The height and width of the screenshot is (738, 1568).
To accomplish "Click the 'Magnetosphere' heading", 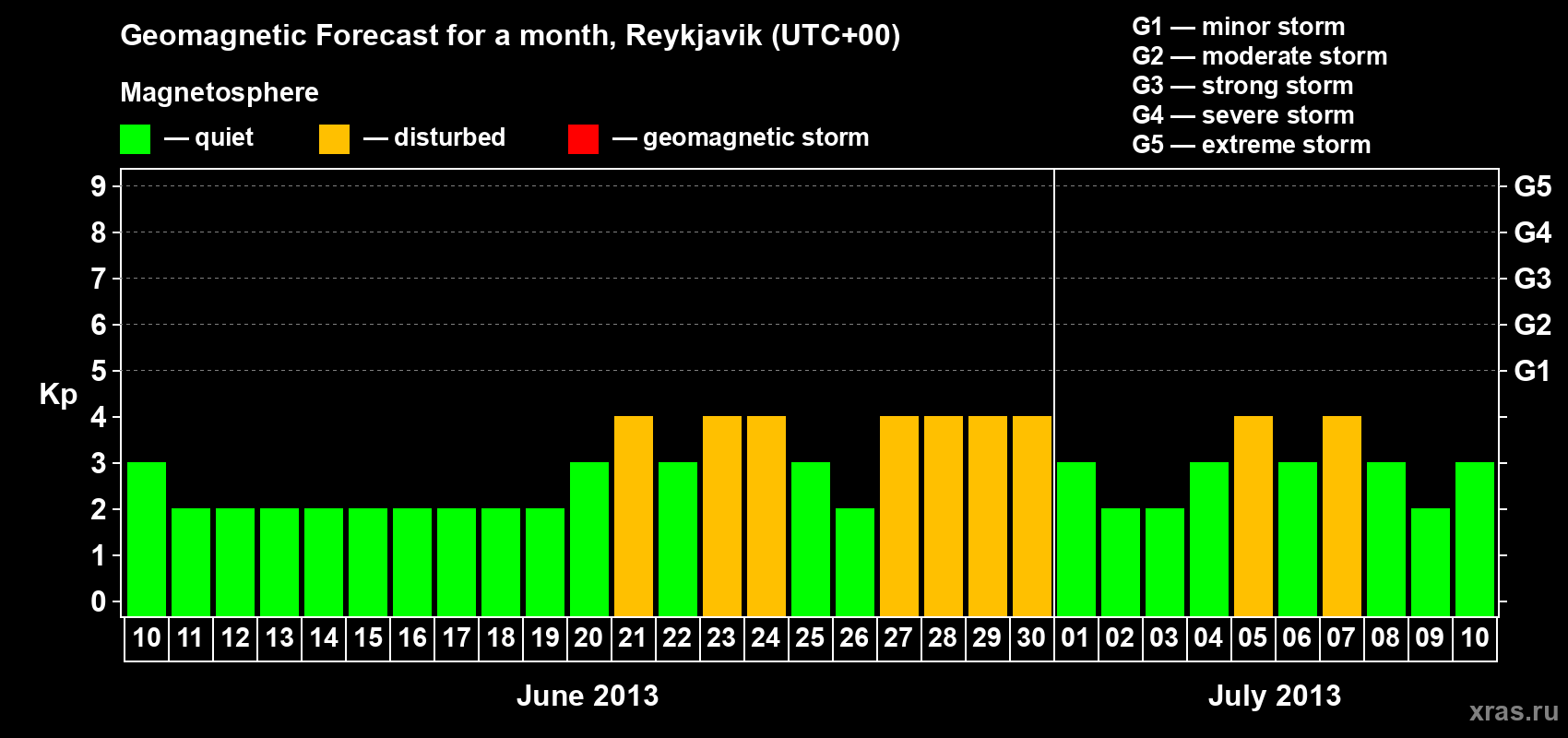I will (220, 92).
